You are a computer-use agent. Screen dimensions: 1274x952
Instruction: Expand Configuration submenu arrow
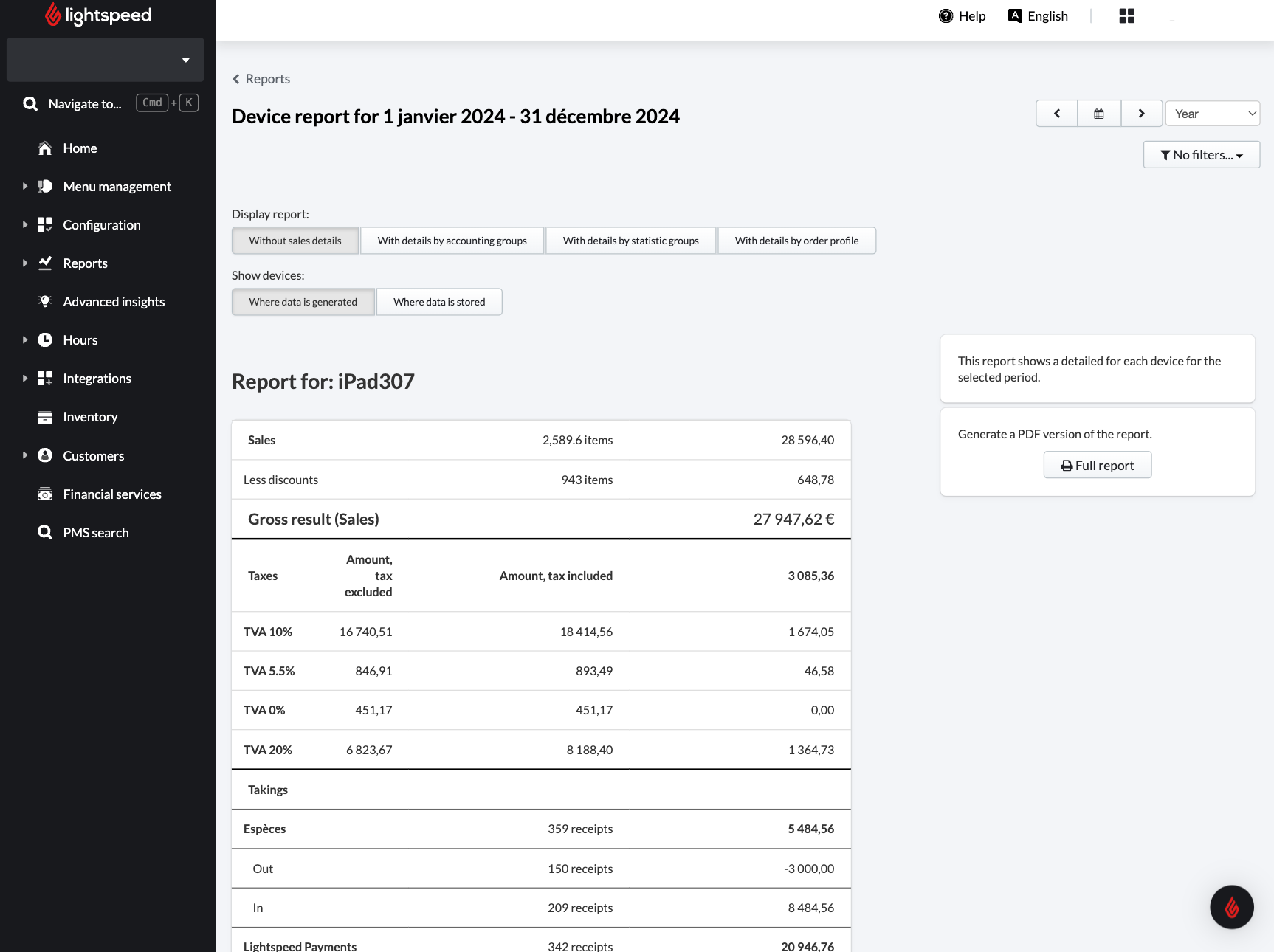pyautogui.click(x=24, y=225)
